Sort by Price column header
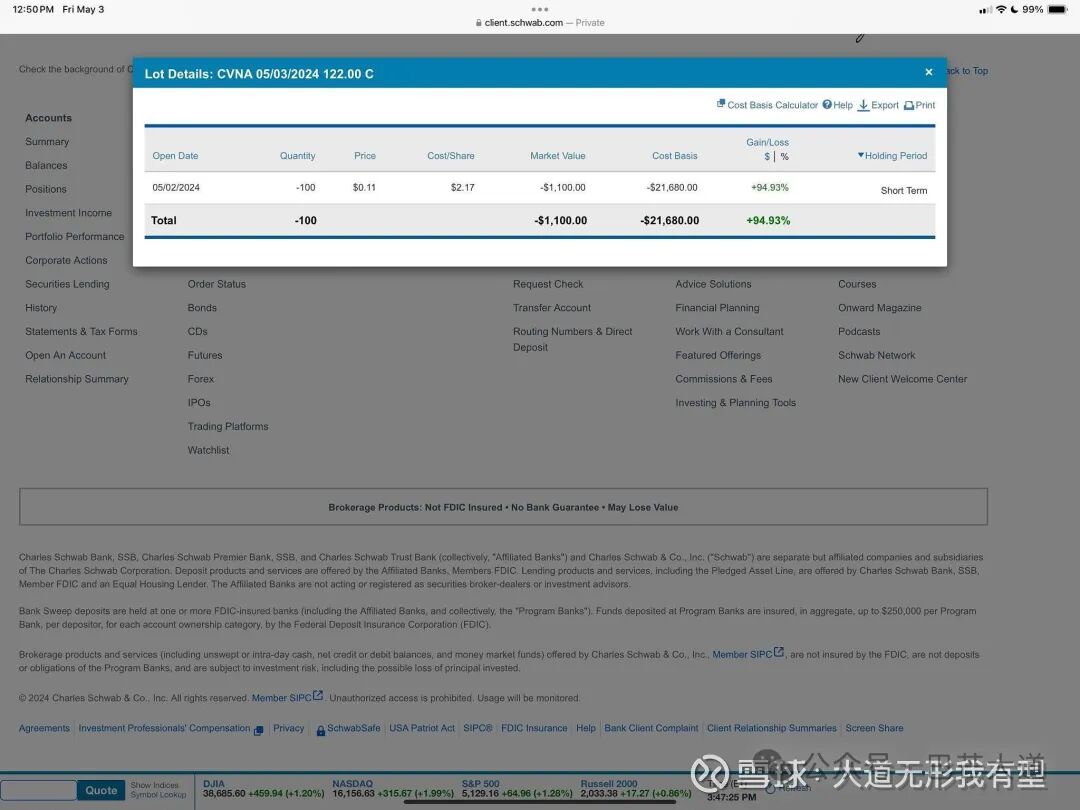The width and height of the screenshot is (1080, 810). pos(365,156)
